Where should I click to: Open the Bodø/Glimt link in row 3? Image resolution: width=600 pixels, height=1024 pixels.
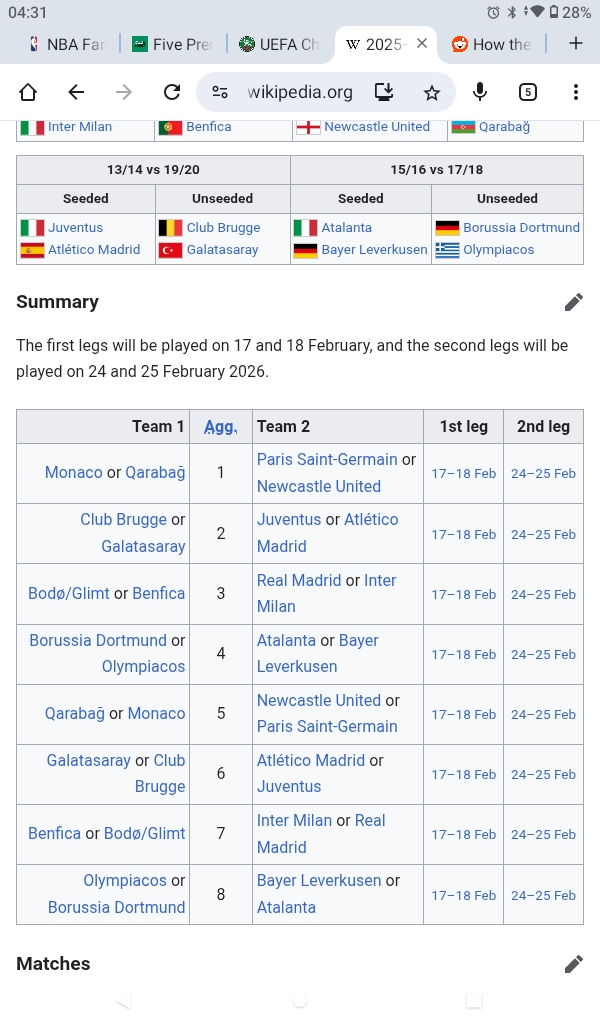click(69, 593)
